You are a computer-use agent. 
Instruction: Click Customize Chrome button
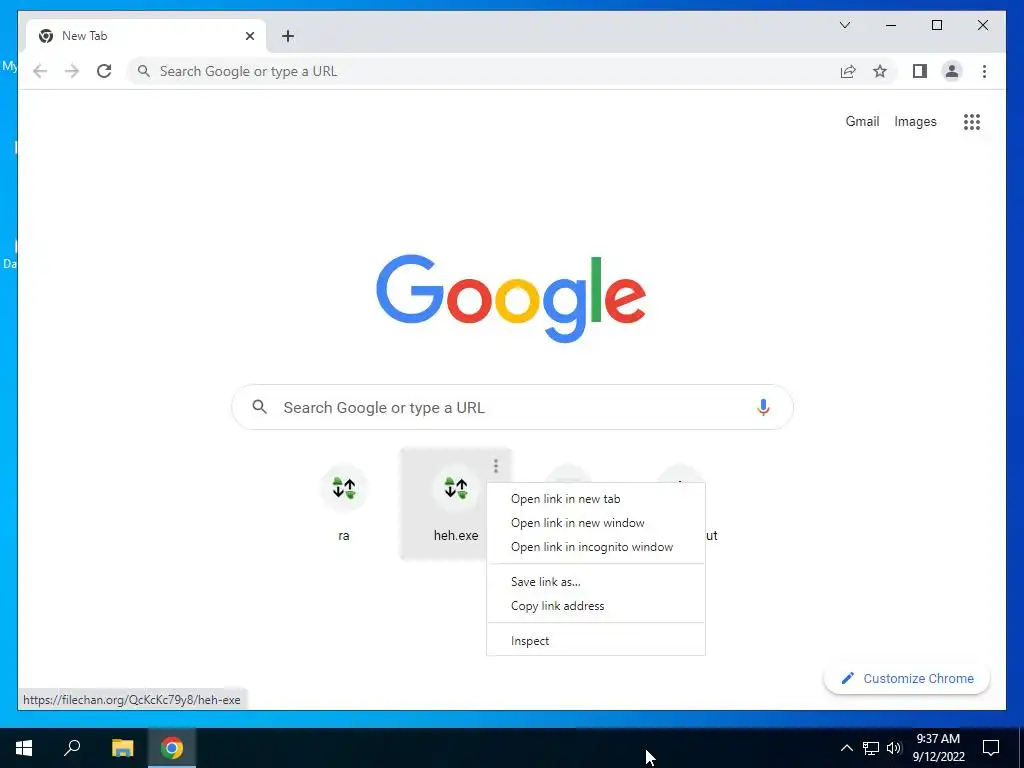(906, 679)
